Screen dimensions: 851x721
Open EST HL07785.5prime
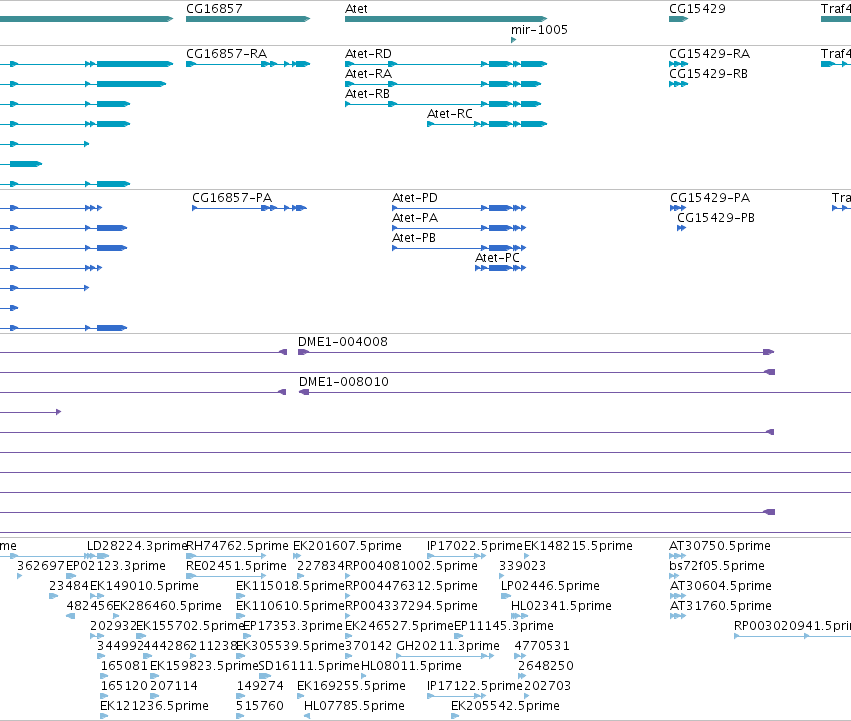click(354, 706)
